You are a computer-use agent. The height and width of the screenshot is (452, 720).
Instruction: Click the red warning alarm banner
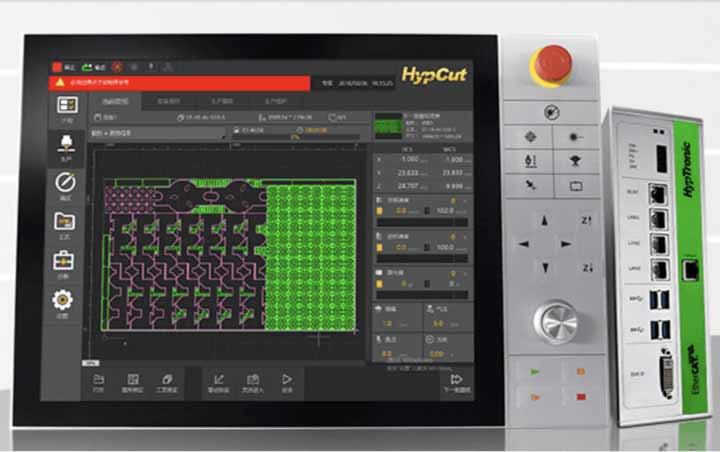180,83
